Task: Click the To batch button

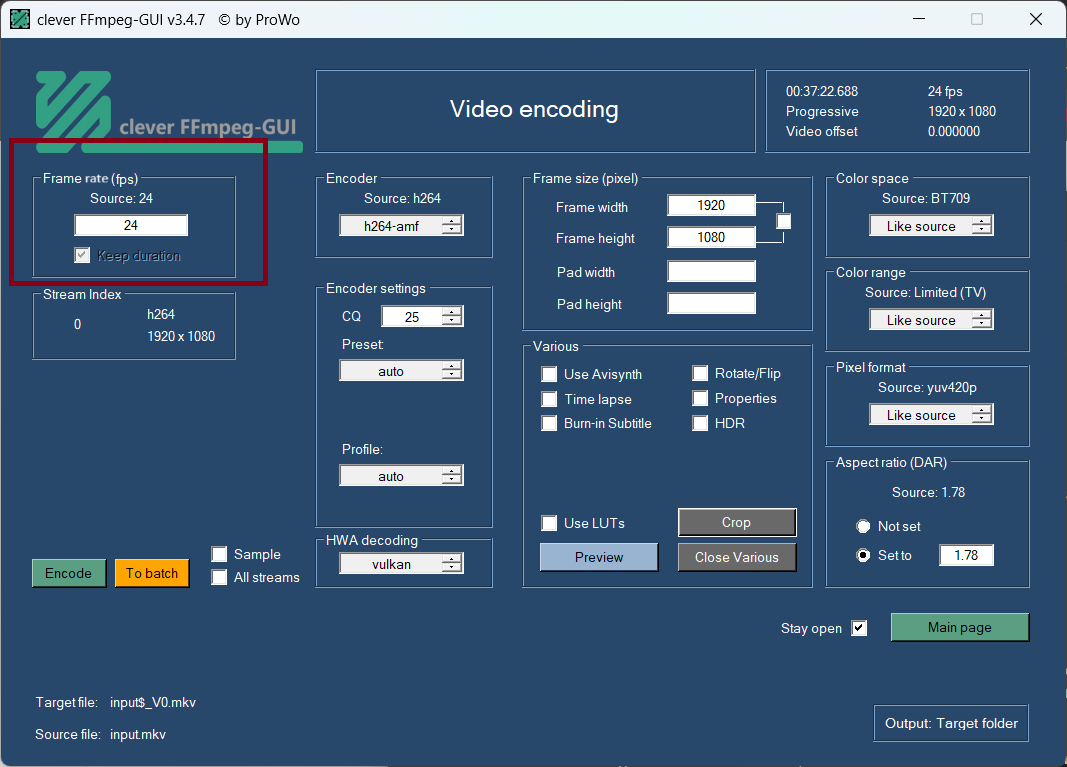Action: coord(152,573)
